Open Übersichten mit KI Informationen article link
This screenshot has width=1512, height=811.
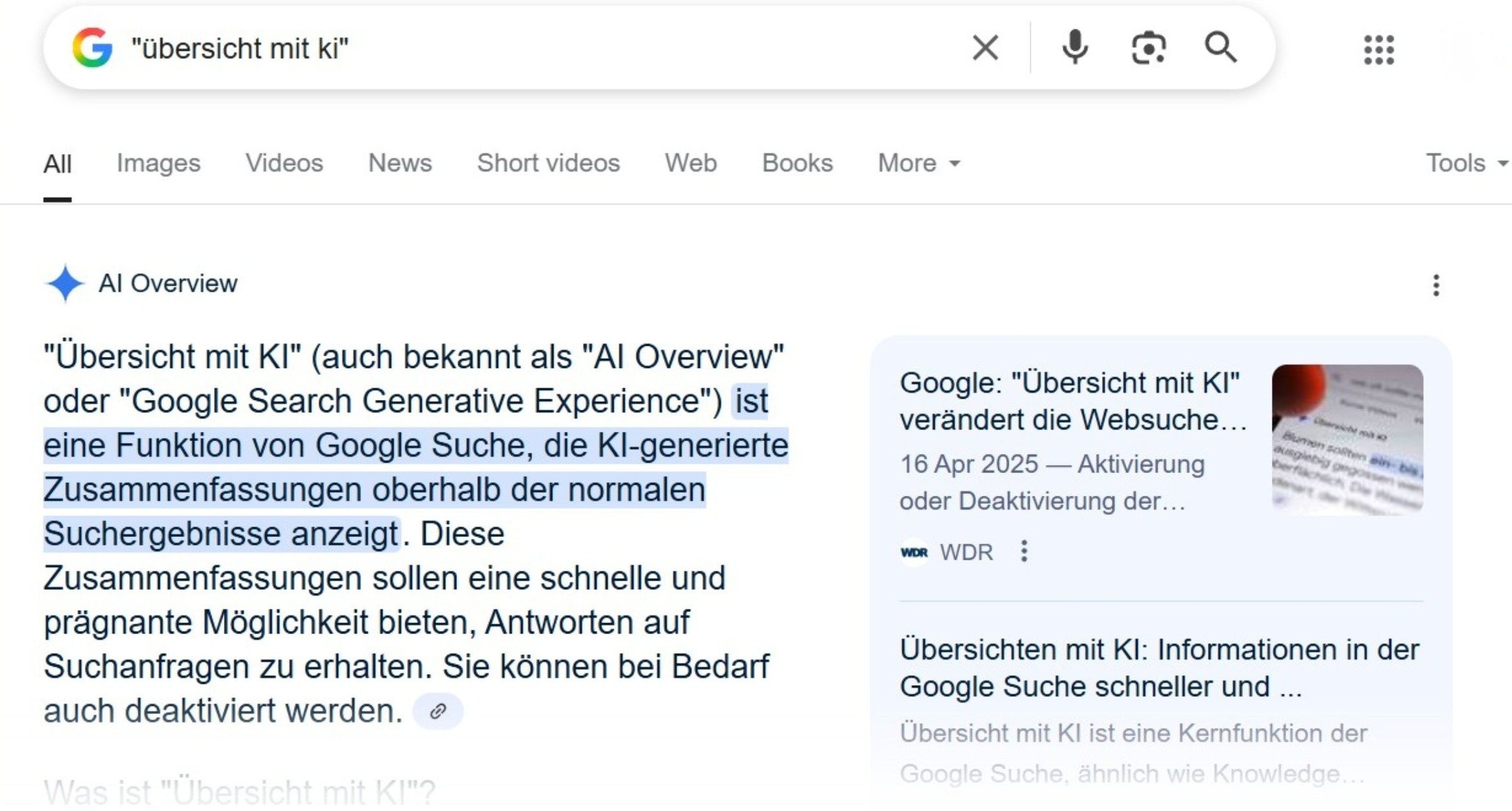[1159, 667]
